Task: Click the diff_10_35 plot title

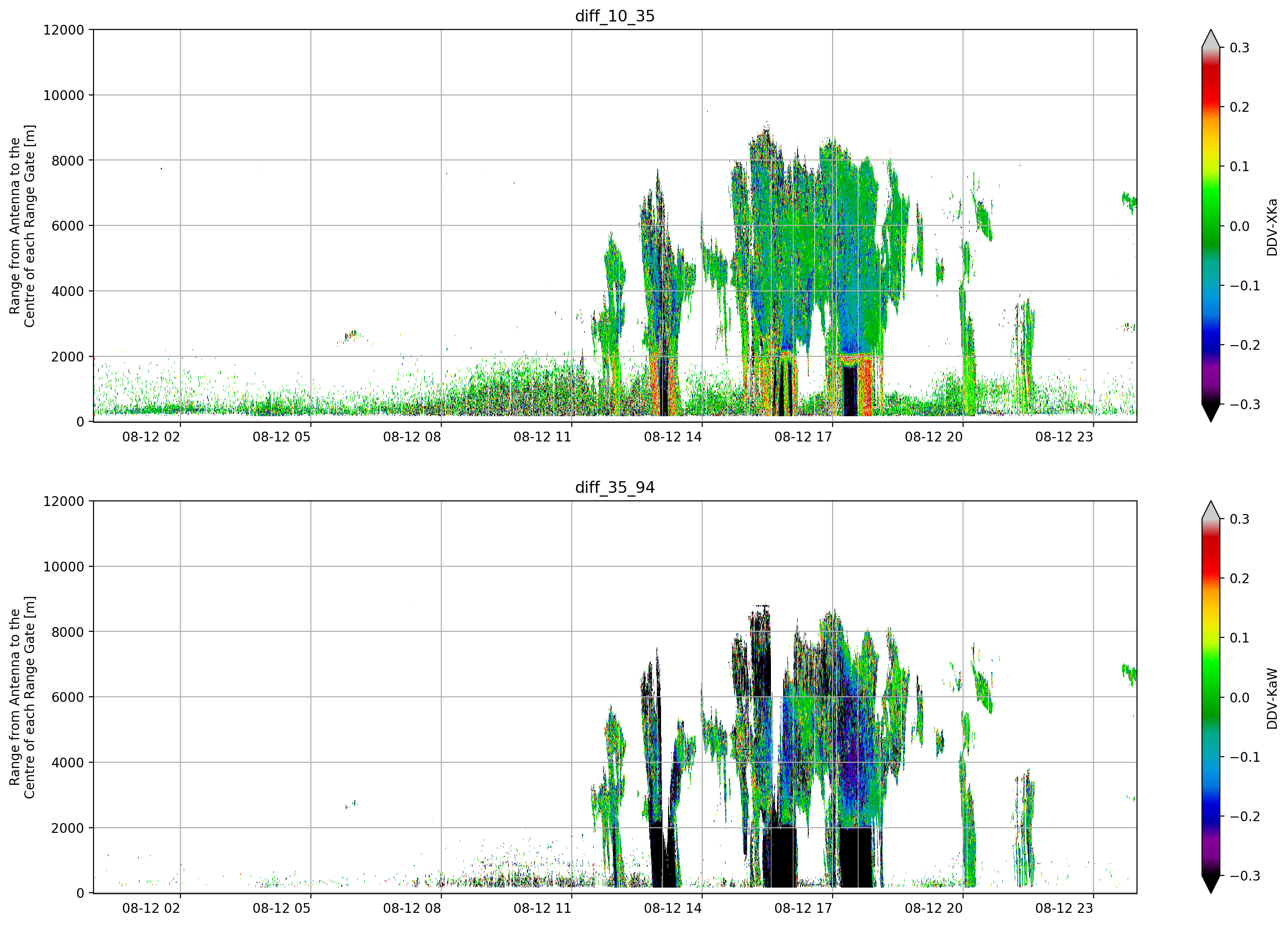Action: [x=614, y=16]
